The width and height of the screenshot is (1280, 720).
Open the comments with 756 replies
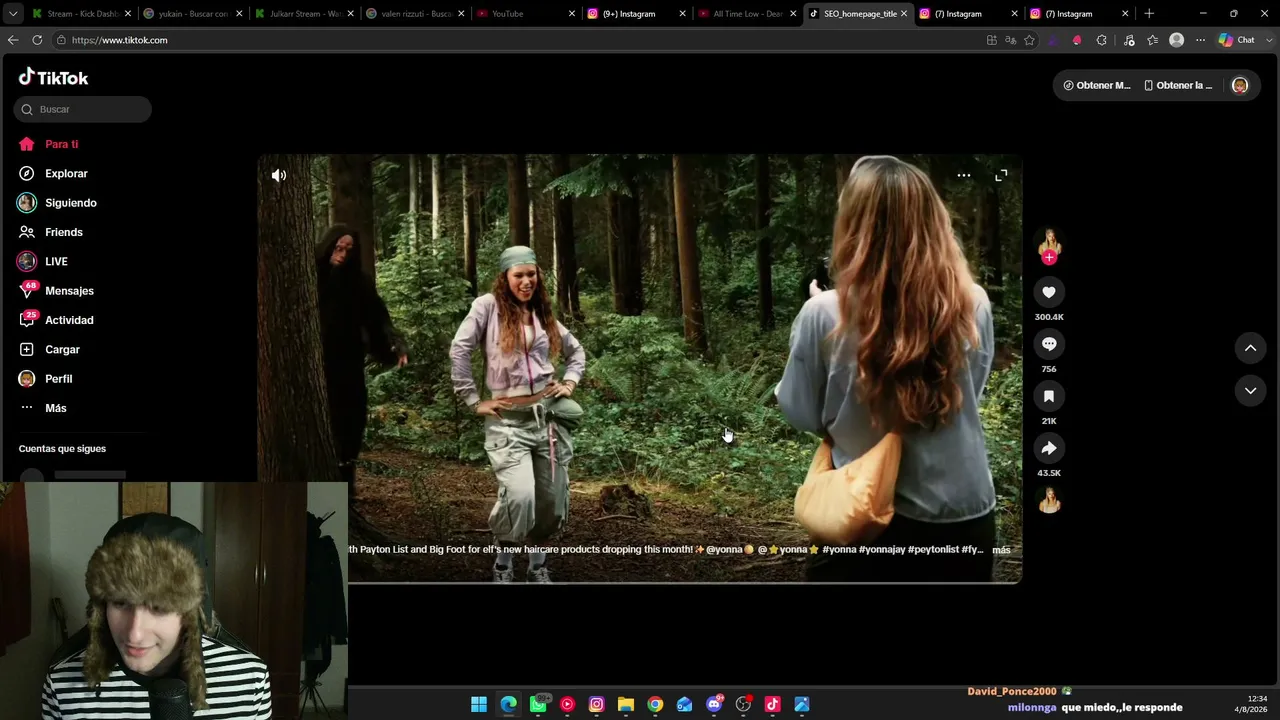pyautogui.click(x=1049, y=344)
